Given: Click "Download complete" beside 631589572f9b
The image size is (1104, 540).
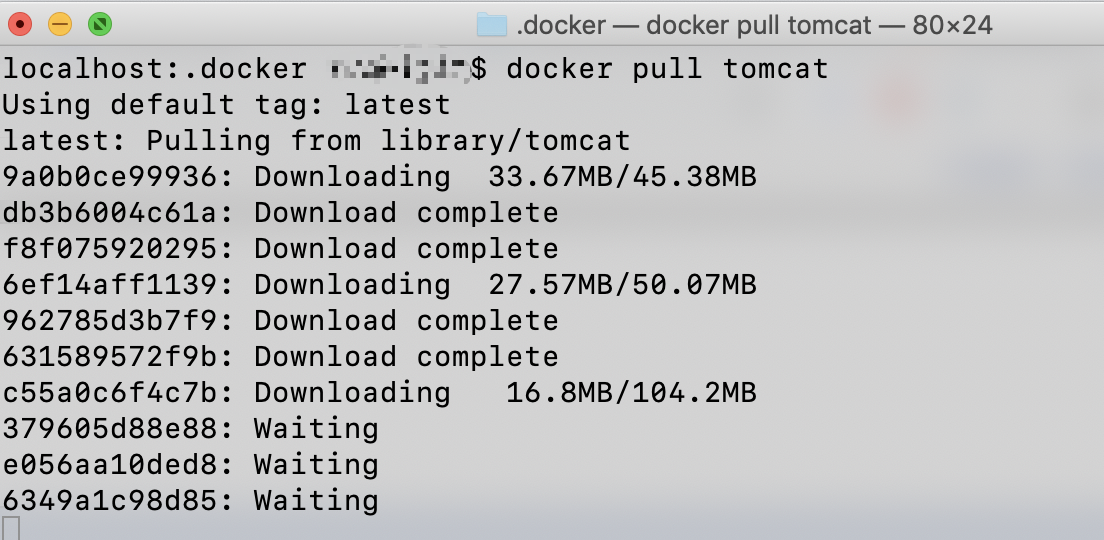Looking at the screenshot, I should [x=406, y=357].
